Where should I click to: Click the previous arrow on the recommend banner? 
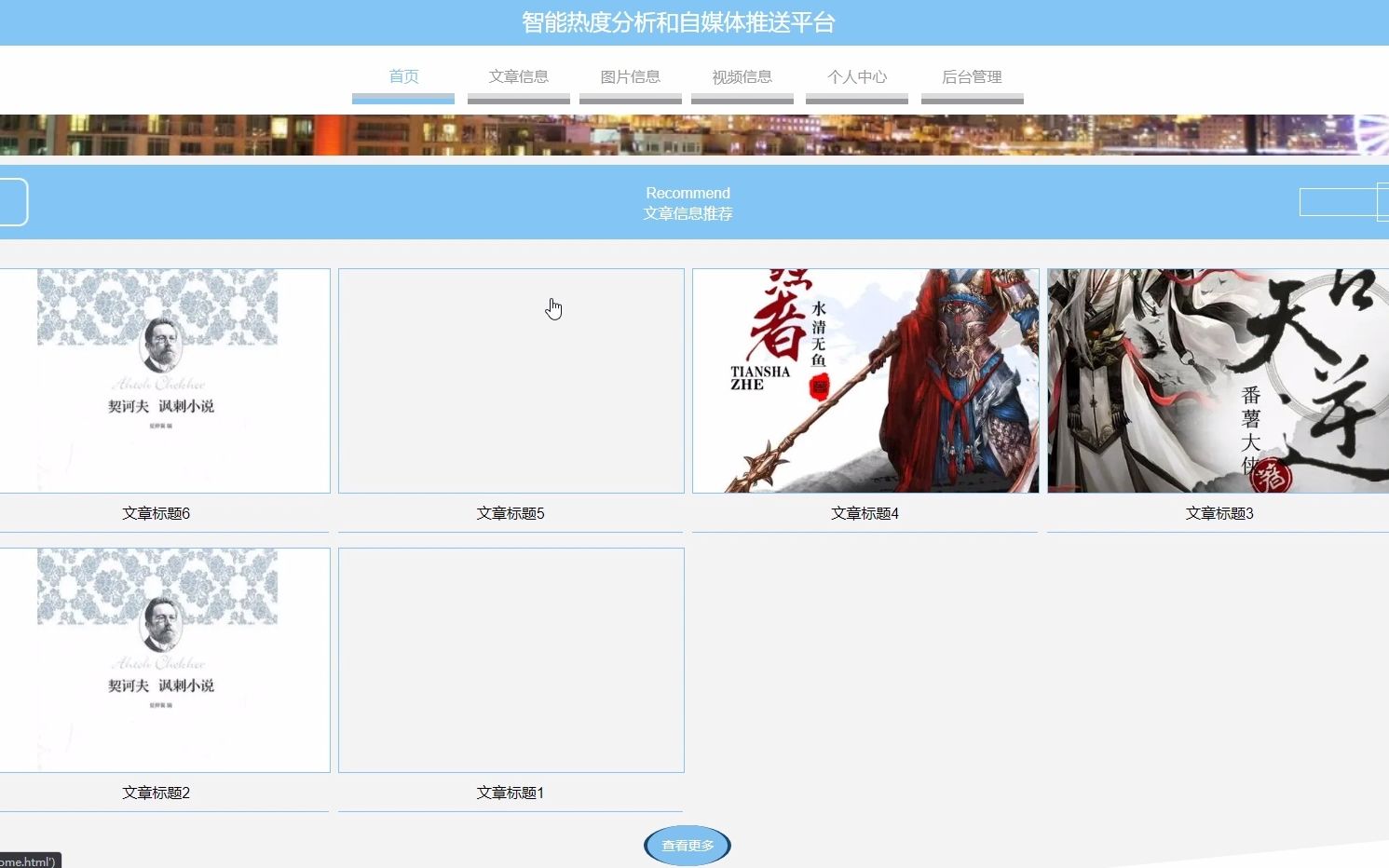coord(9,202)
